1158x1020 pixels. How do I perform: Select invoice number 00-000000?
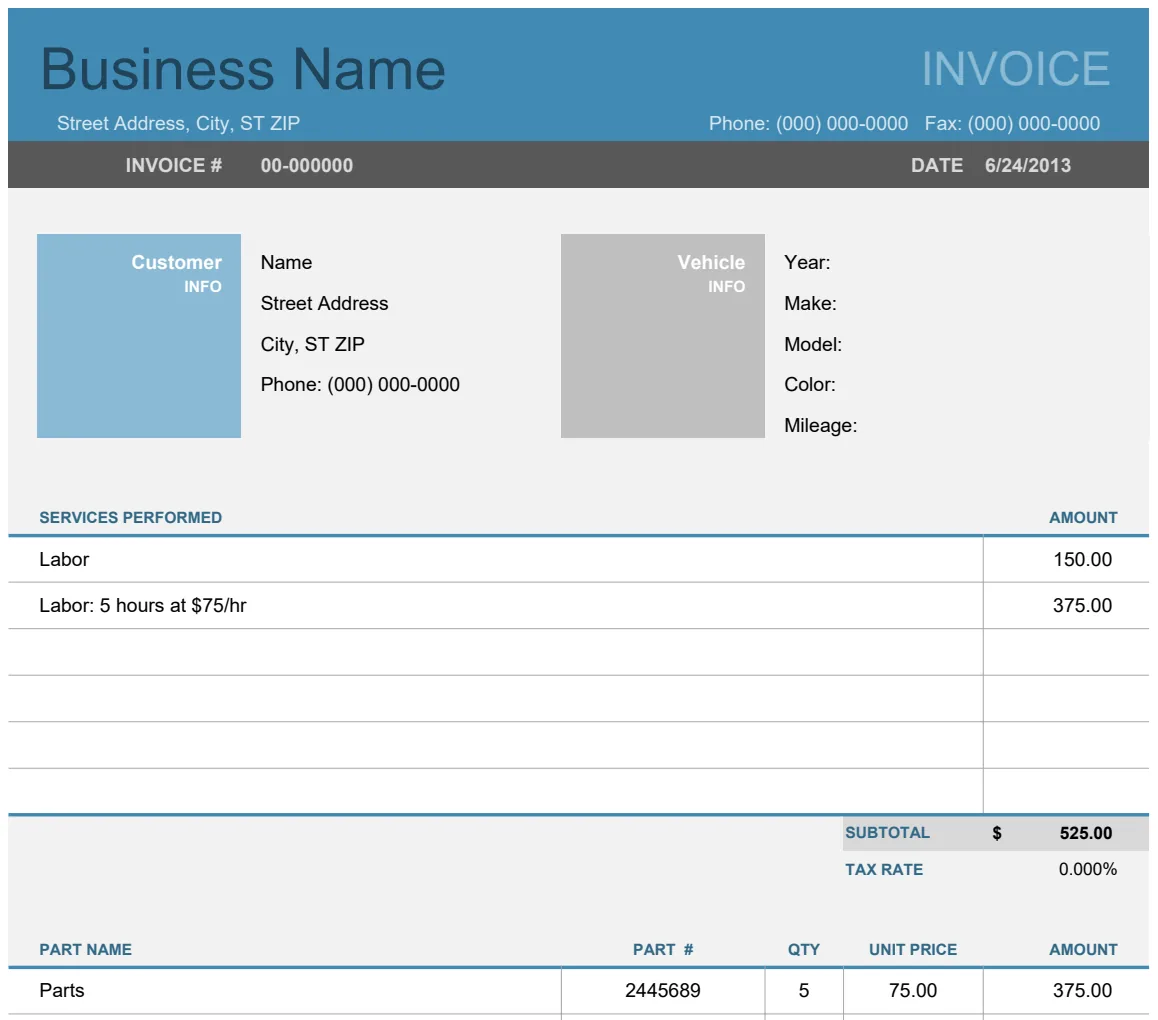tap(306, 165)
